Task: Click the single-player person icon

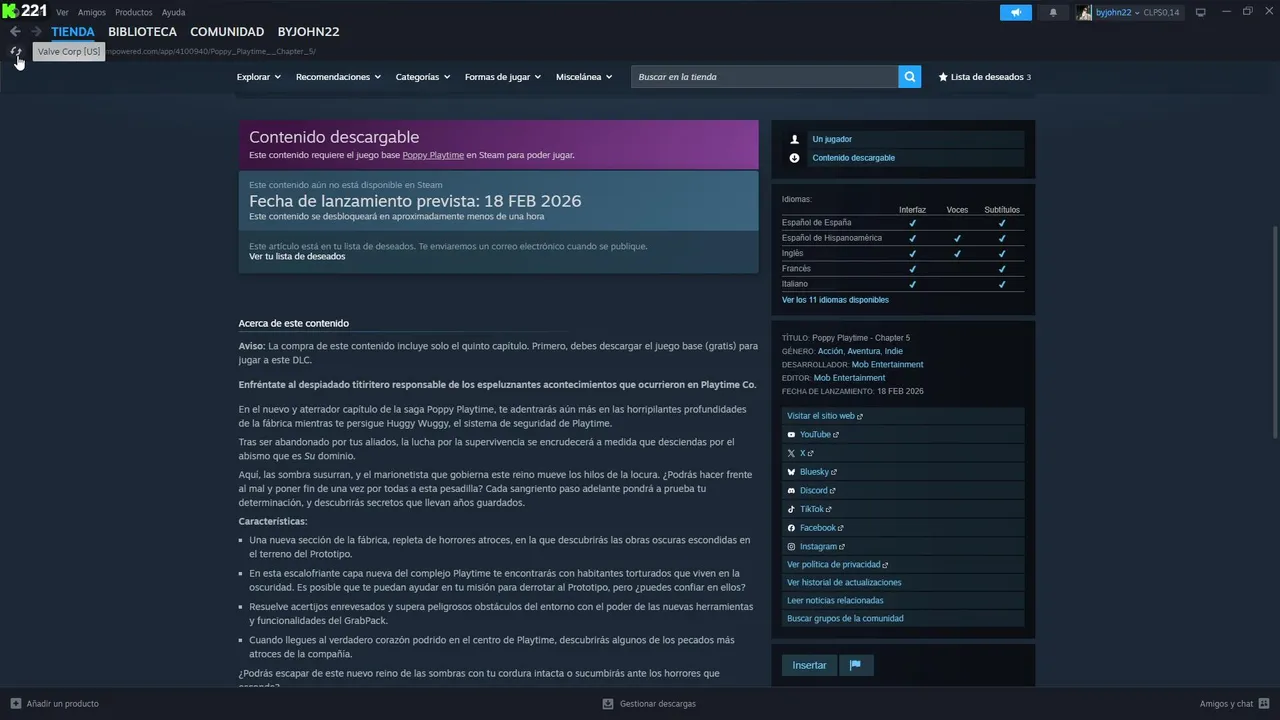Action: [x=795, y=139]
